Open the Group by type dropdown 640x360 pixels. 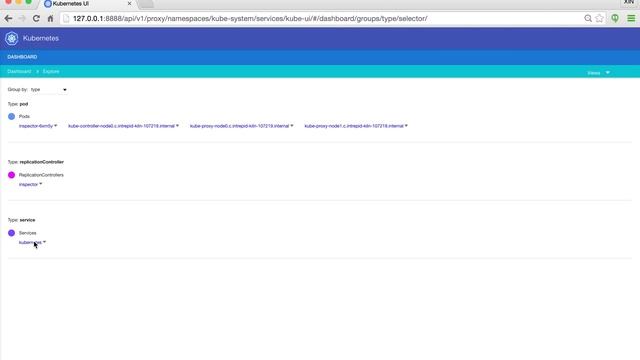click(x=49, y=89)
